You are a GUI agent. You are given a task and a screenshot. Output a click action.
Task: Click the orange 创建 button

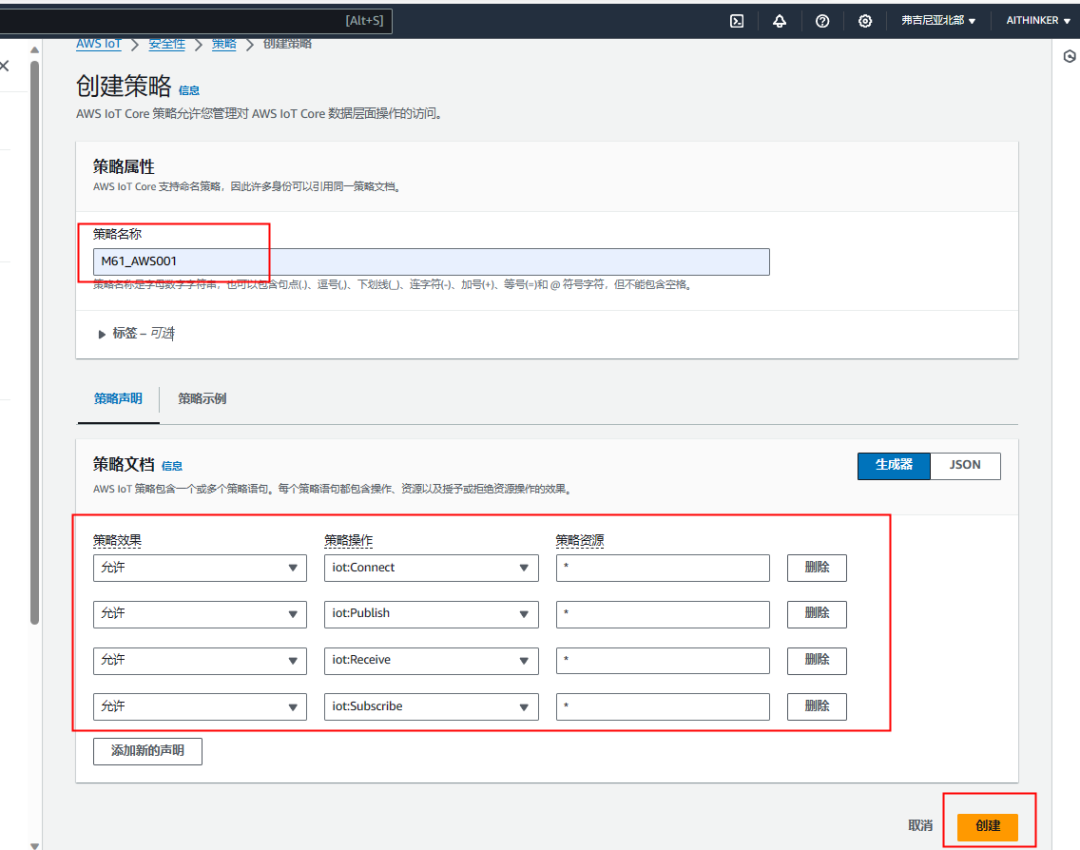click(988, 826)
